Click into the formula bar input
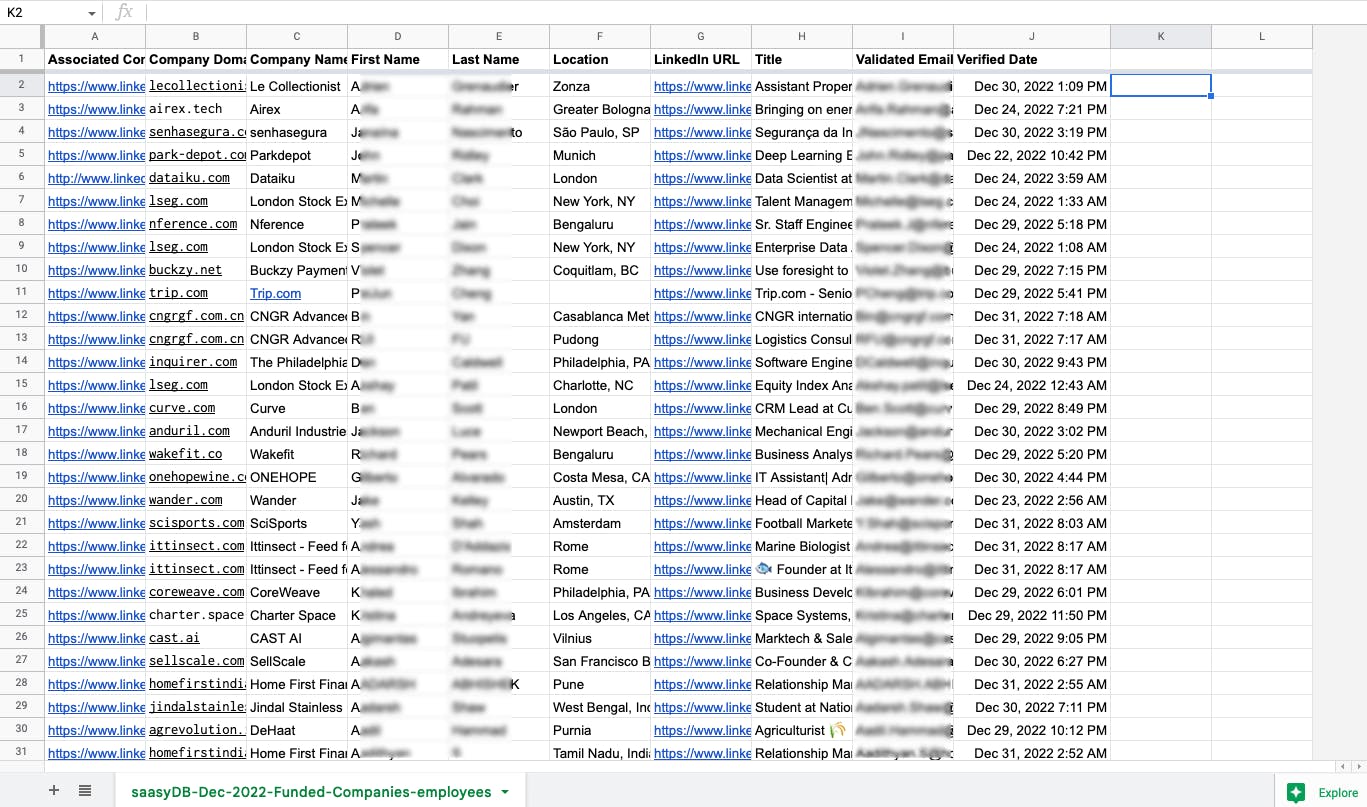 [x=755, y=12]
